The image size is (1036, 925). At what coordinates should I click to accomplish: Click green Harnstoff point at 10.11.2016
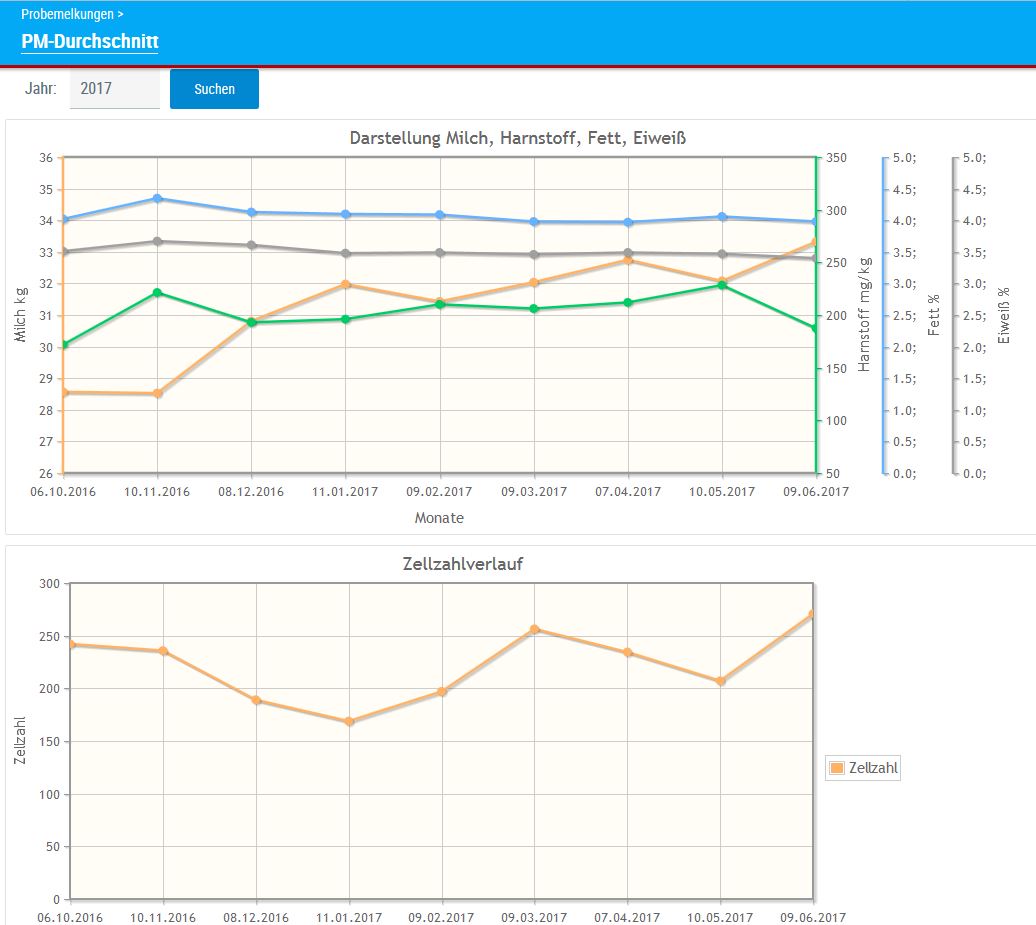[x=157, y=292]
